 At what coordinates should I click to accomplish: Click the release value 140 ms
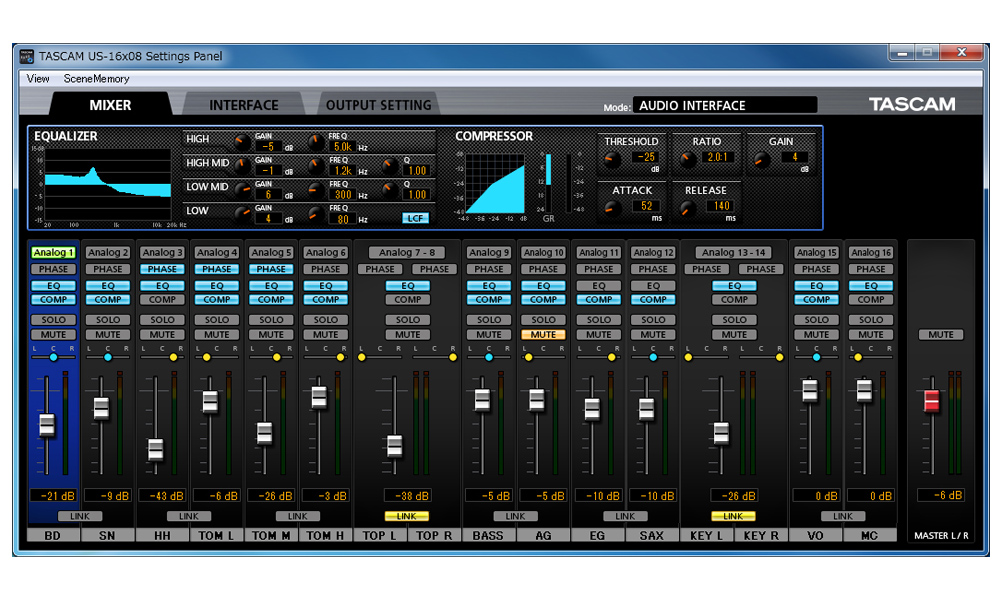pyautogui.click(x=721, y=205)
